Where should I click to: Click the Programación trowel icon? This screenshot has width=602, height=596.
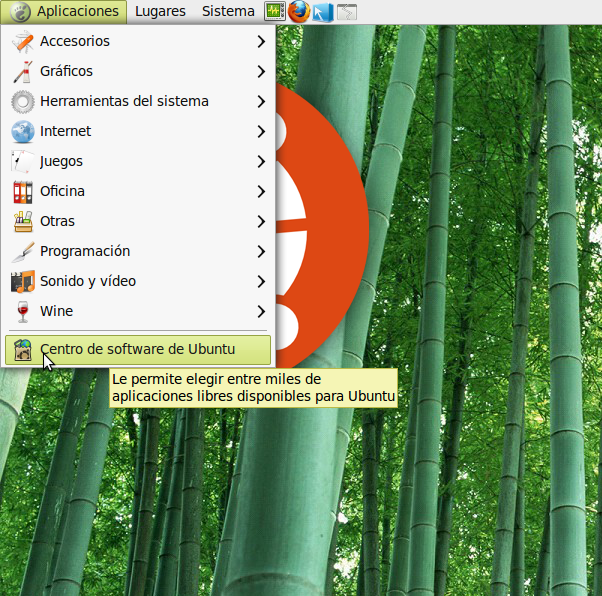23,252
